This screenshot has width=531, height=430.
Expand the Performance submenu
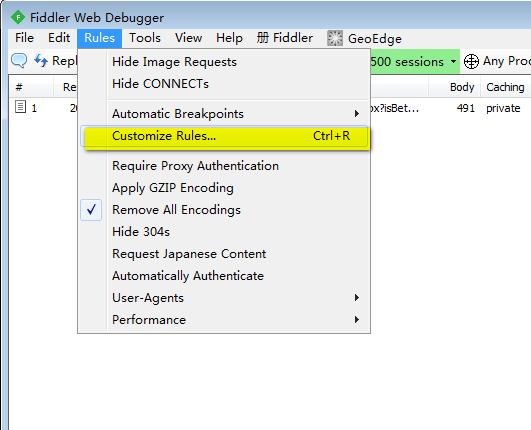click(224, 320)
